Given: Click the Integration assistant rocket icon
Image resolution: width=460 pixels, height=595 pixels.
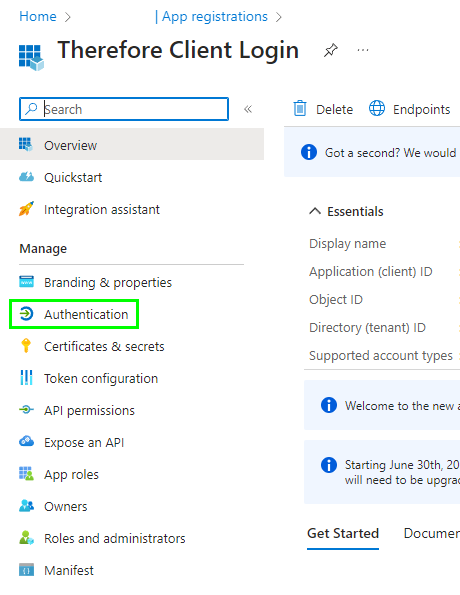Looking at the screenshot, I should (26, 209).
